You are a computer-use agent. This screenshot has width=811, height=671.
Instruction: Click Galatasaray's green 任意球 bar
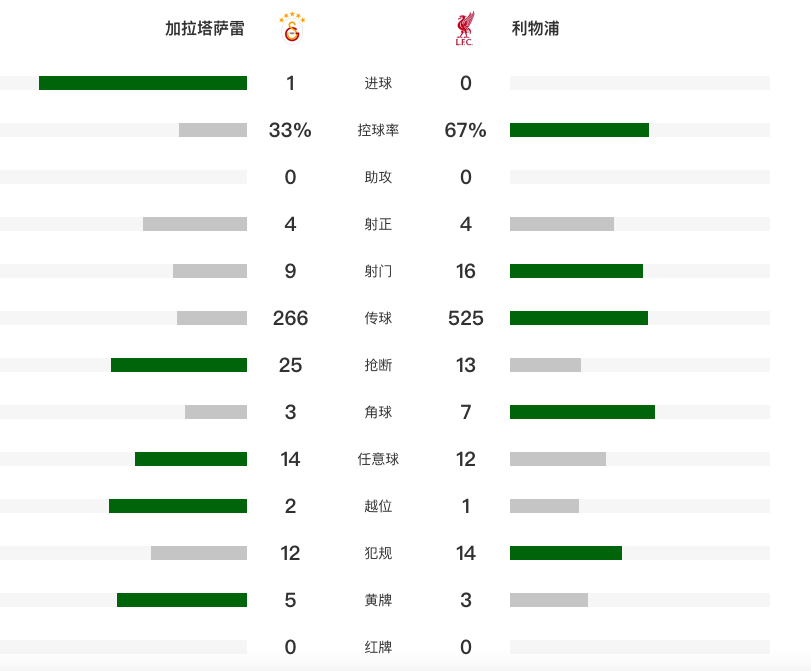pos(191,459)
